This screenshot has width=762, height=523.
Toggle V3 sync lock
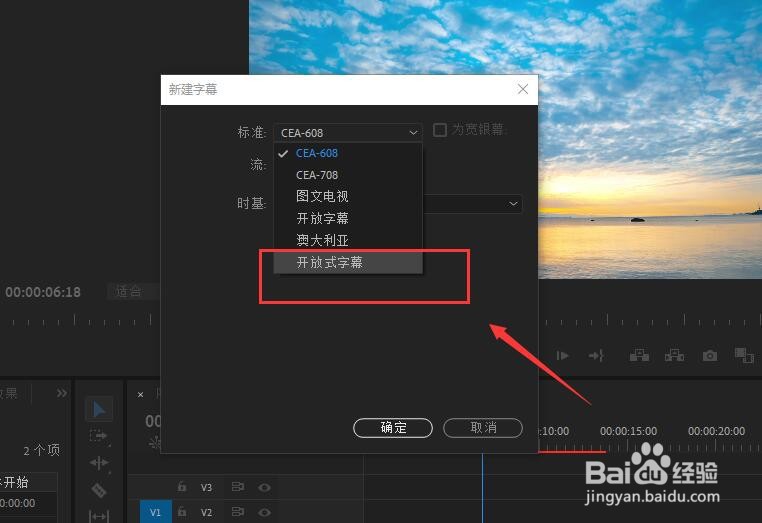(238, 487)
